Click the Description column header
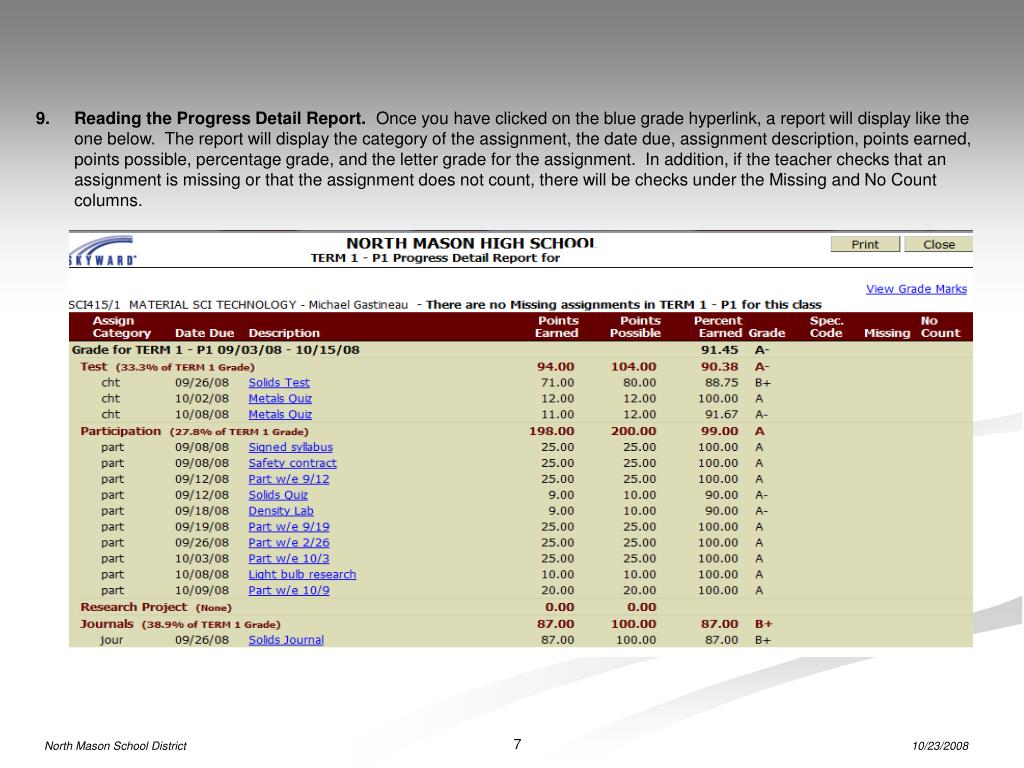The width and height of the screenshot is (1024, 768). pyautogui.click(x=284, y=333)
